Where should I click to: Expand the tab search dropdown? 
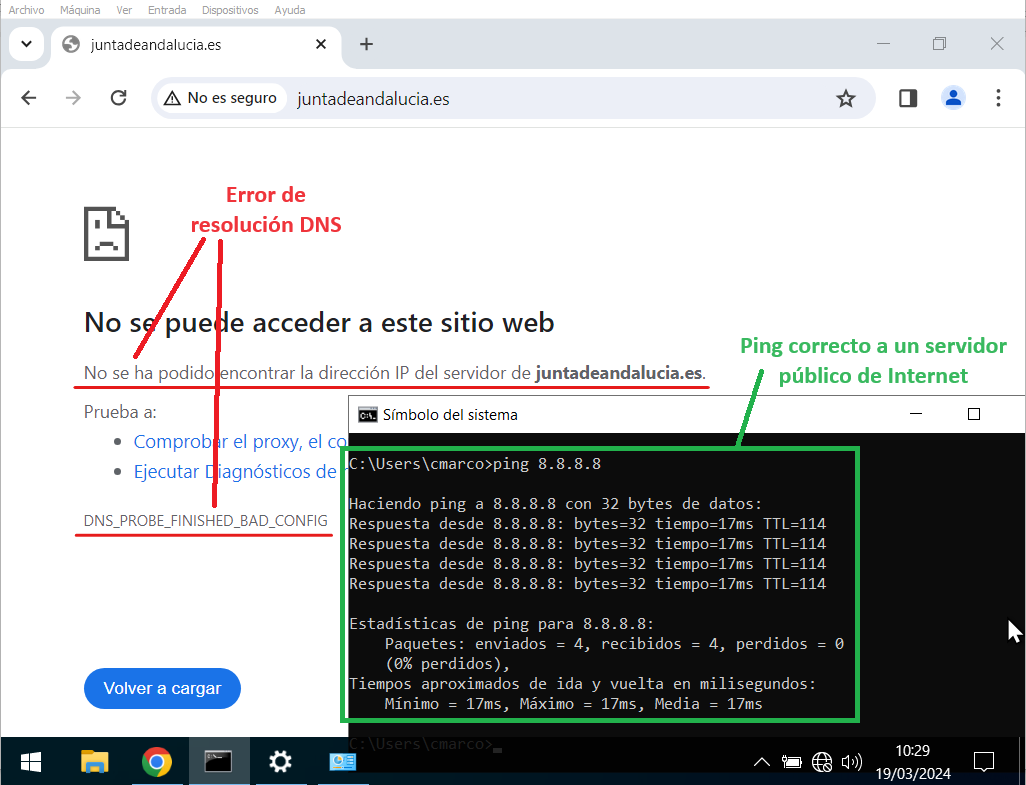click(x=27, y=44)
